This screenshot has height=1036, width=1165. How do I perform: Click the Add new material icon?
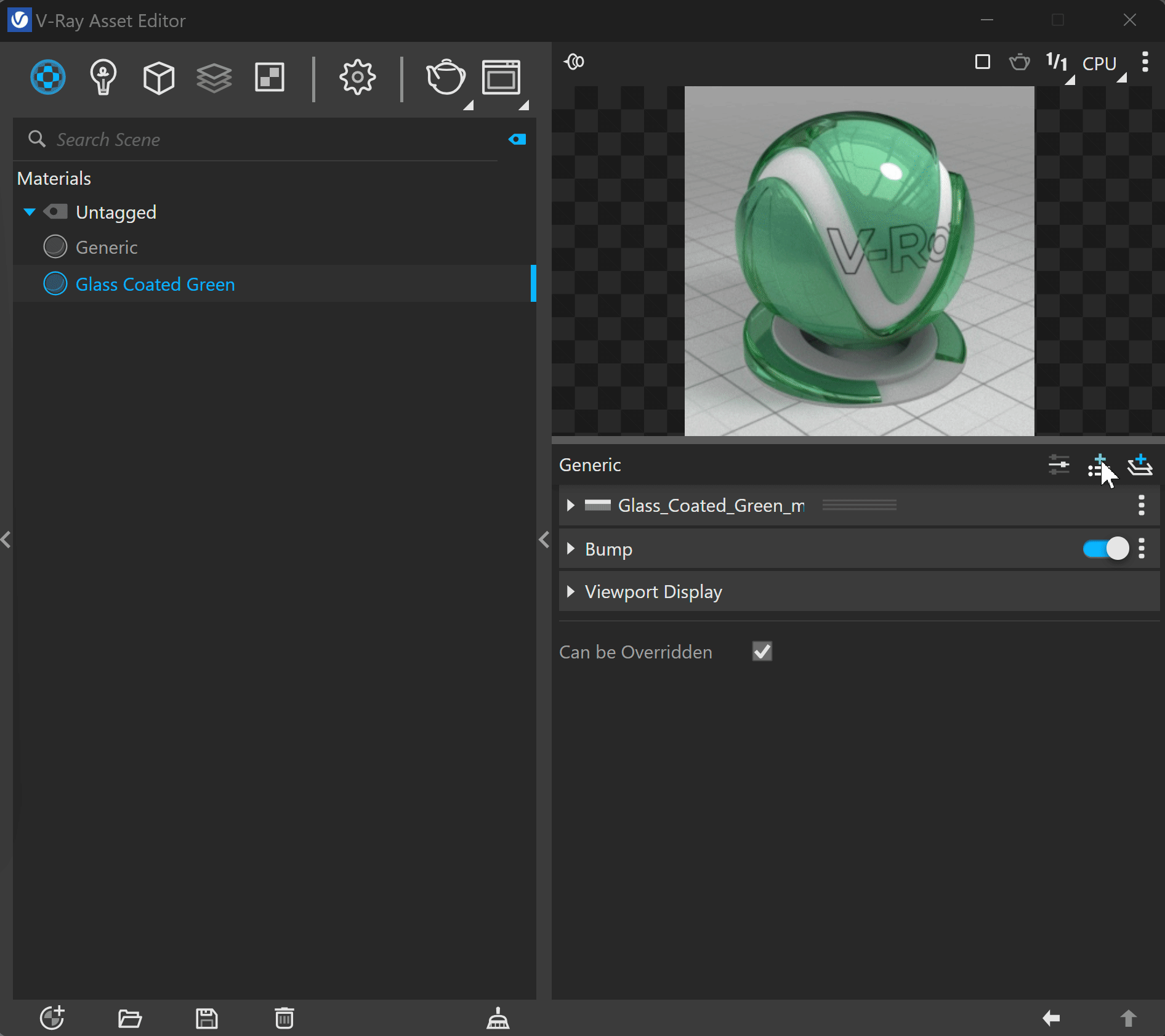[x=52, y=1018]
